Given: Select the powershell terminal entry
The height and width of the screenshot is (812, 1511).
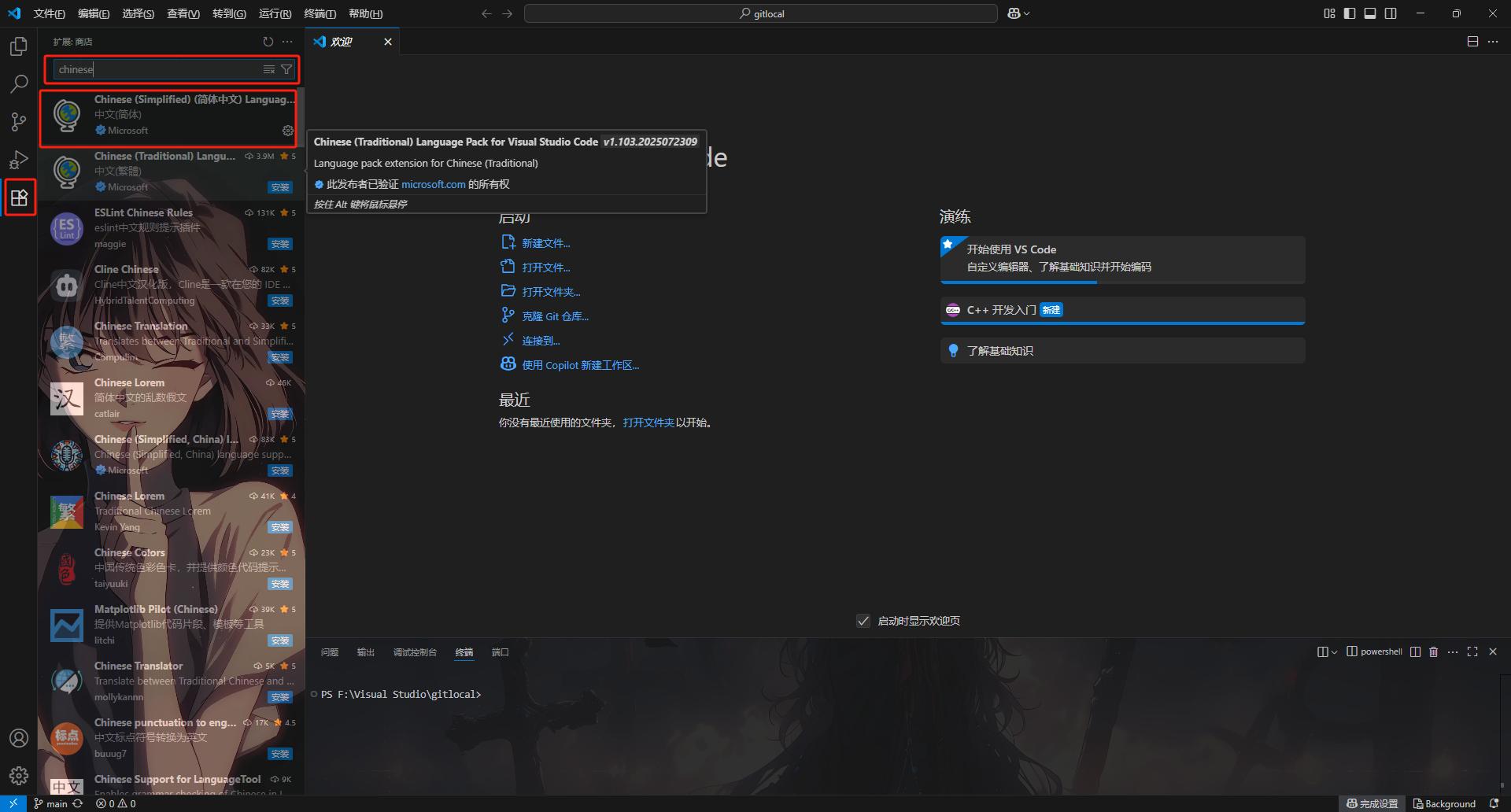Looking at the screenshot, I should [x=1374, y=651].
